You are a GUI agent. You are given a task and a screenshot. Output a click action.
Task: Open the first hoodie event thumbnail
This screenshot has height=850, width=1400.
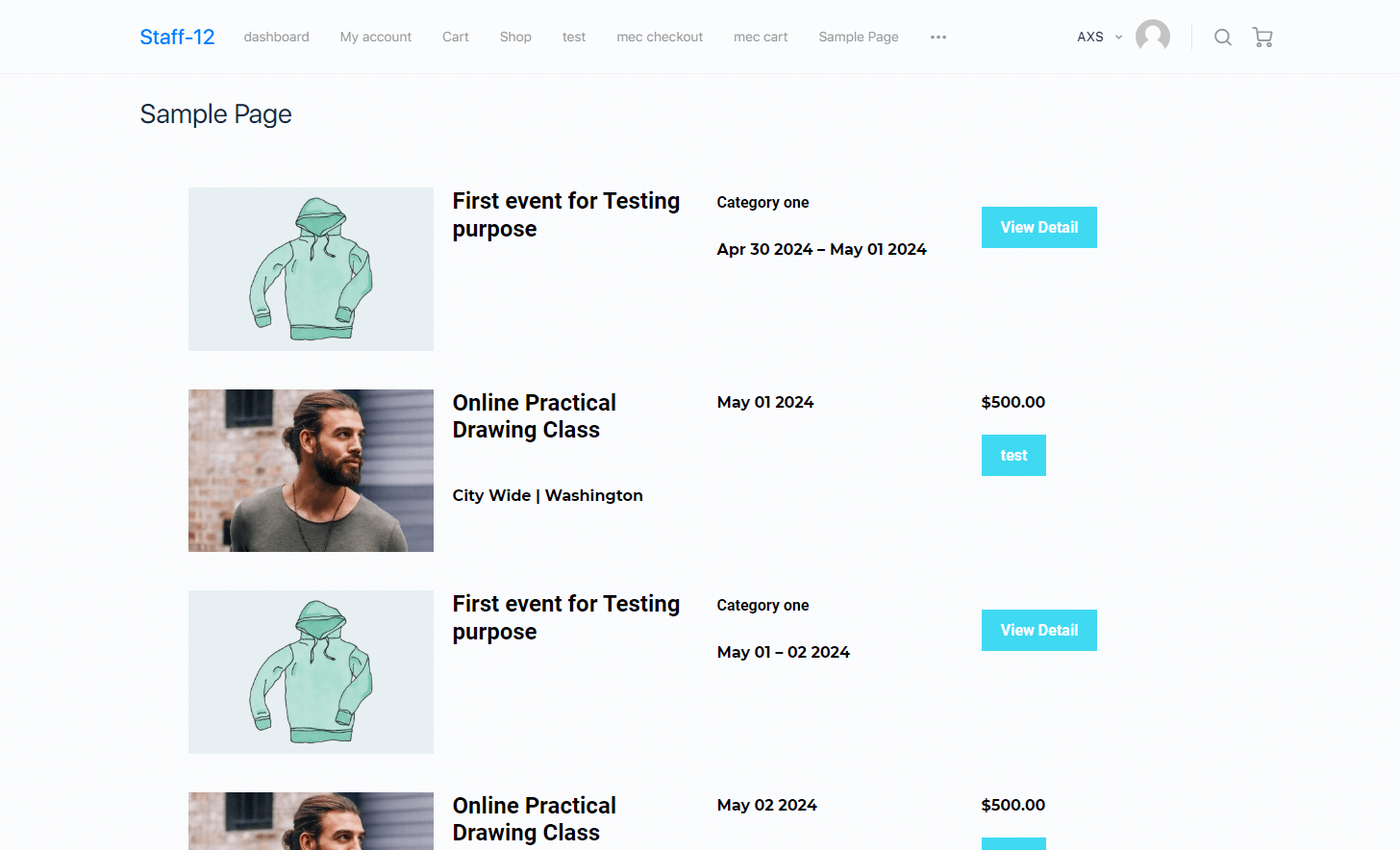tap(311, 269)
